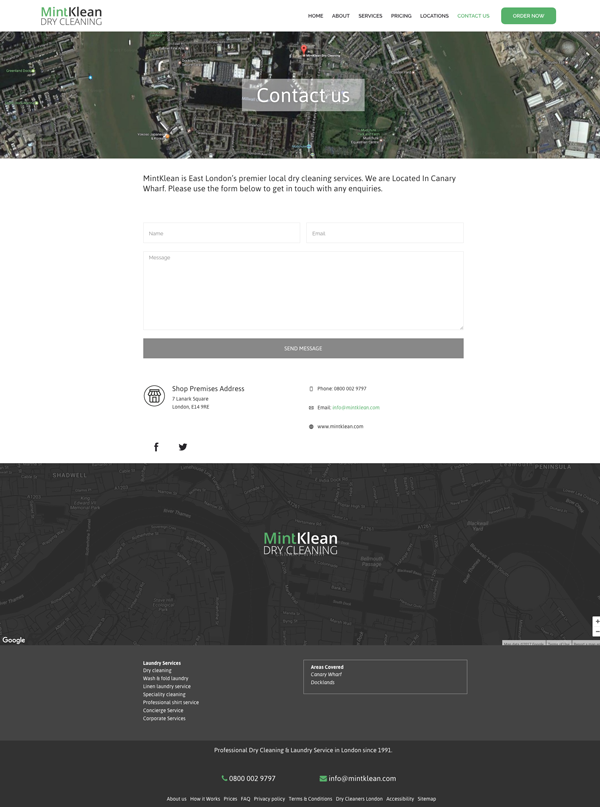
Task: Click the MintKlean logo in the header
Action: (x=71, y=16)
